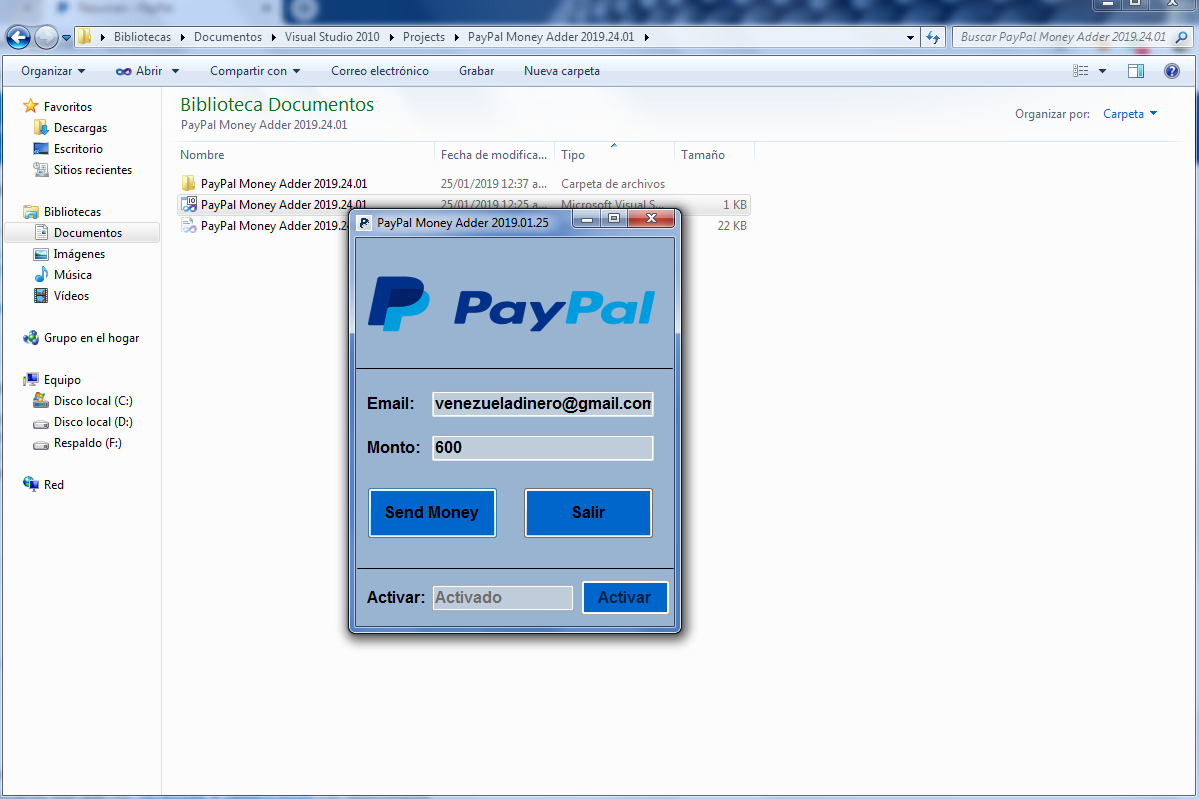Click the Documentos breadcrumb segment
The height and width of the screenshot is (799, 1199).
pyautogui.click(x=228, y=37)
